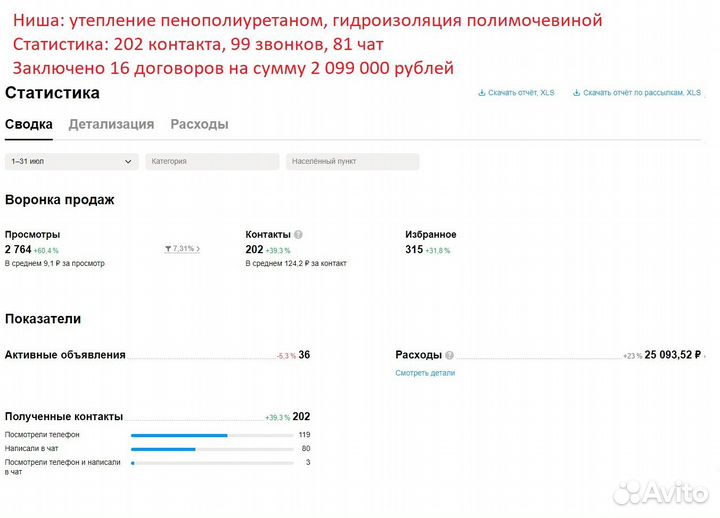Click the funnel conversion 7,31% indicator
Image resolution: width=720 pixels, height=518 pixels.
[x=182, y=248]
